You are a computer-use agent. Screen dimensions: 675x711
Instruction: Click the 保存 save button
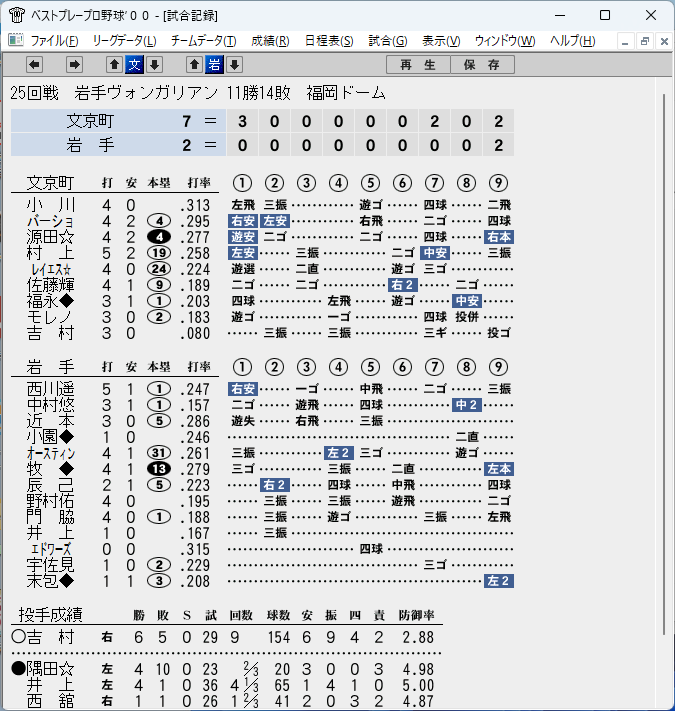coord(482,65)
